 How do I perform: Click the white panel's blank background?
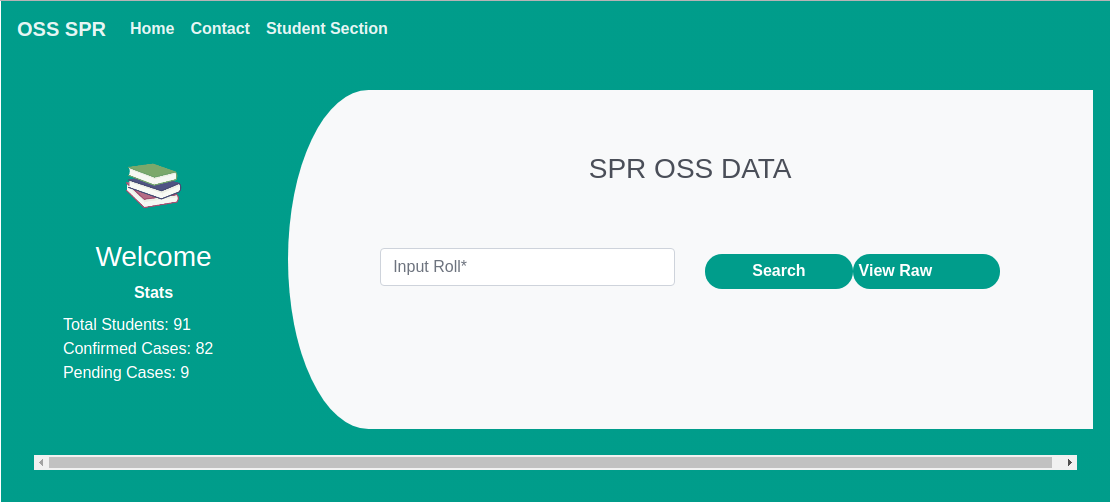click(x=690, y=370)
